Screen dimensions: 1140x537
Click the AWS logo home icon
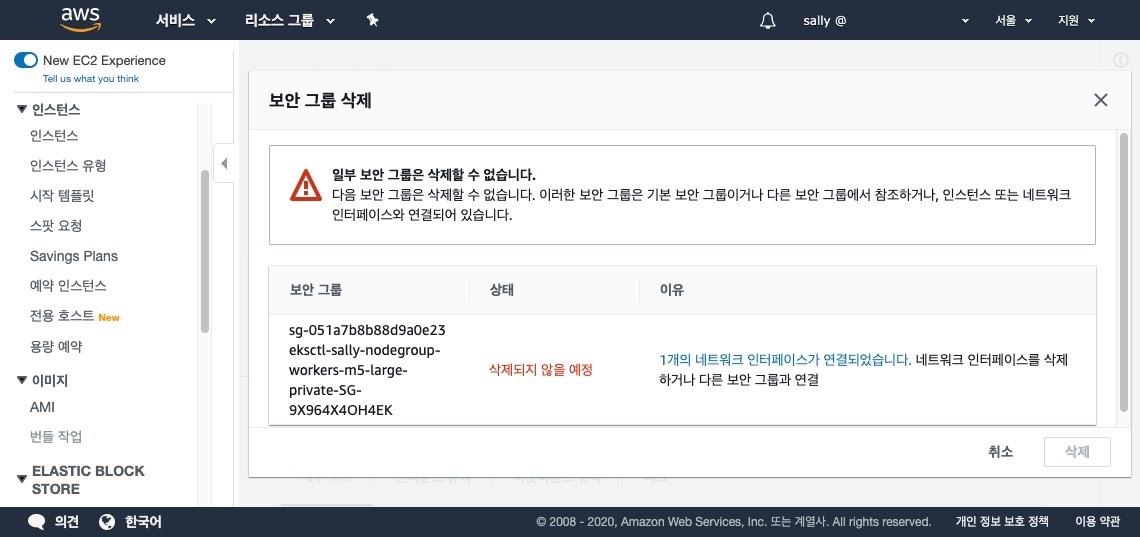[x=80, y=19]
